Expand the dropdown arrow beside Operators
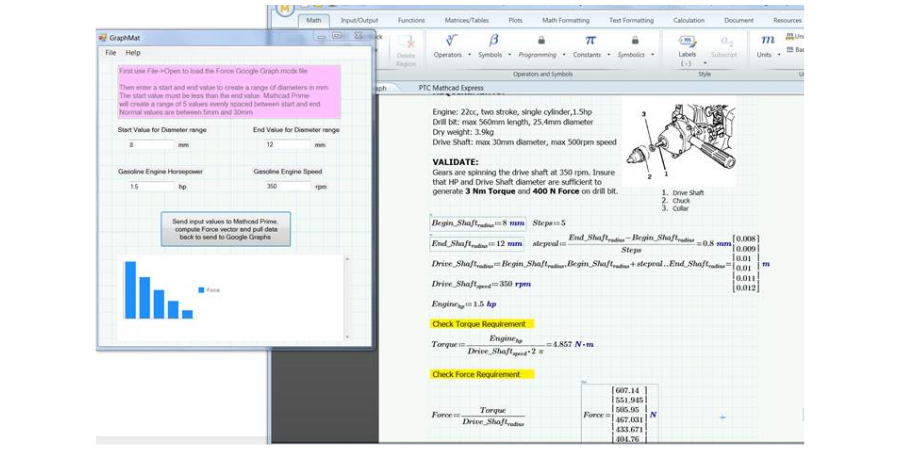Screen dimensions: 900x450 (468, 55)
